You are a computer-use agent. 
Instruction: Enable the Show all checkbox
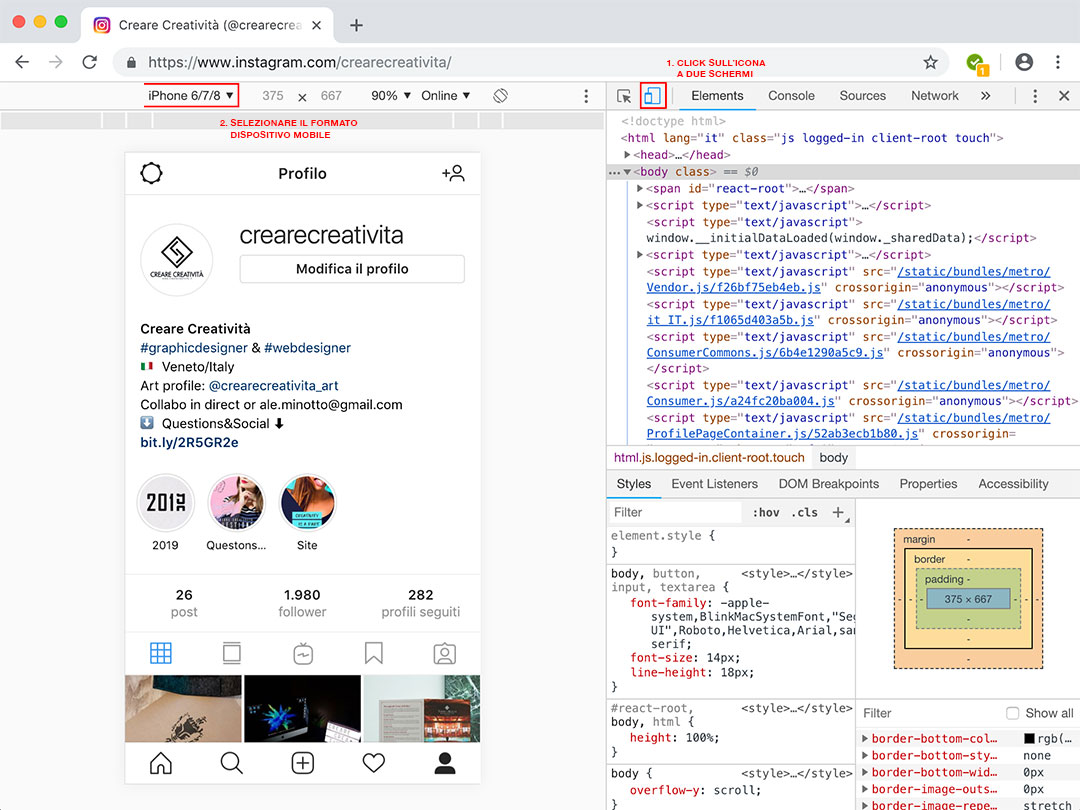(x=1012, y=713)
